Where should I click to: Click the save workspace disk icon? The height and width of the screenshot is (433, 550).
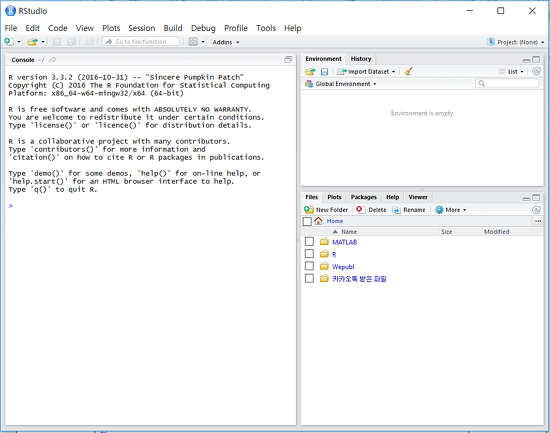point(324,72)
